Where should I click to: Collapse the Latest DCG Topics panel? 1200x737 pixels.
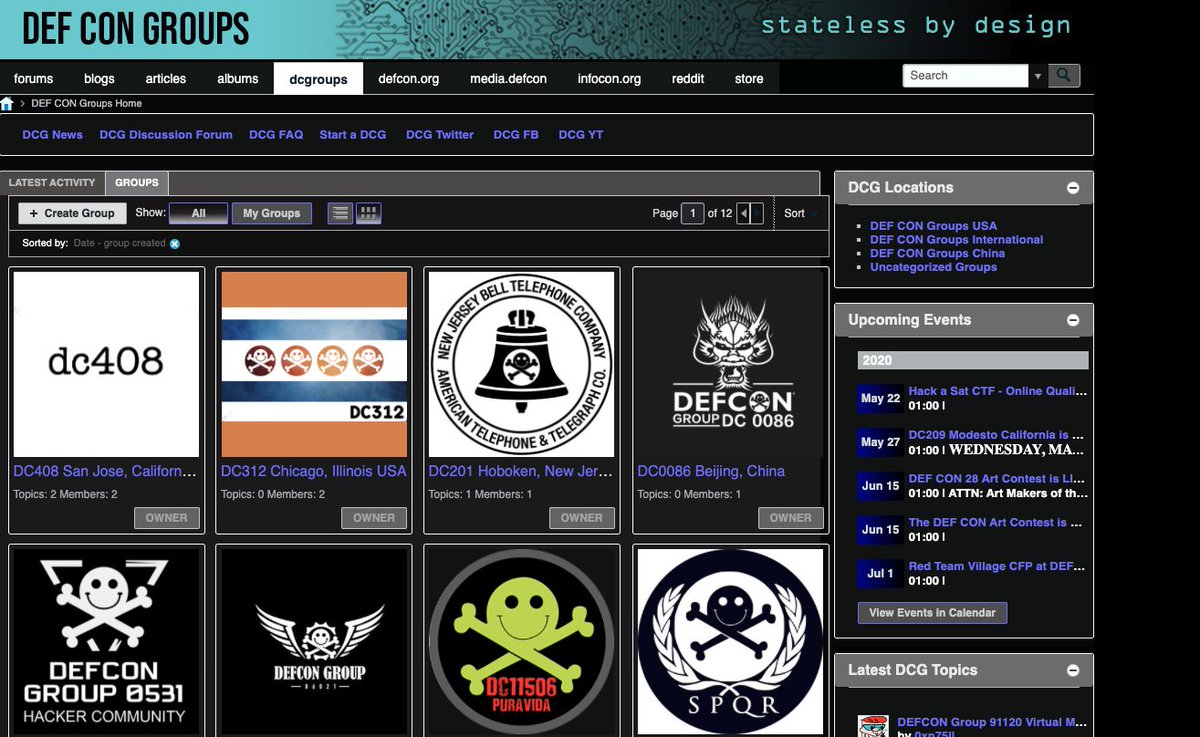[1073, 671]
